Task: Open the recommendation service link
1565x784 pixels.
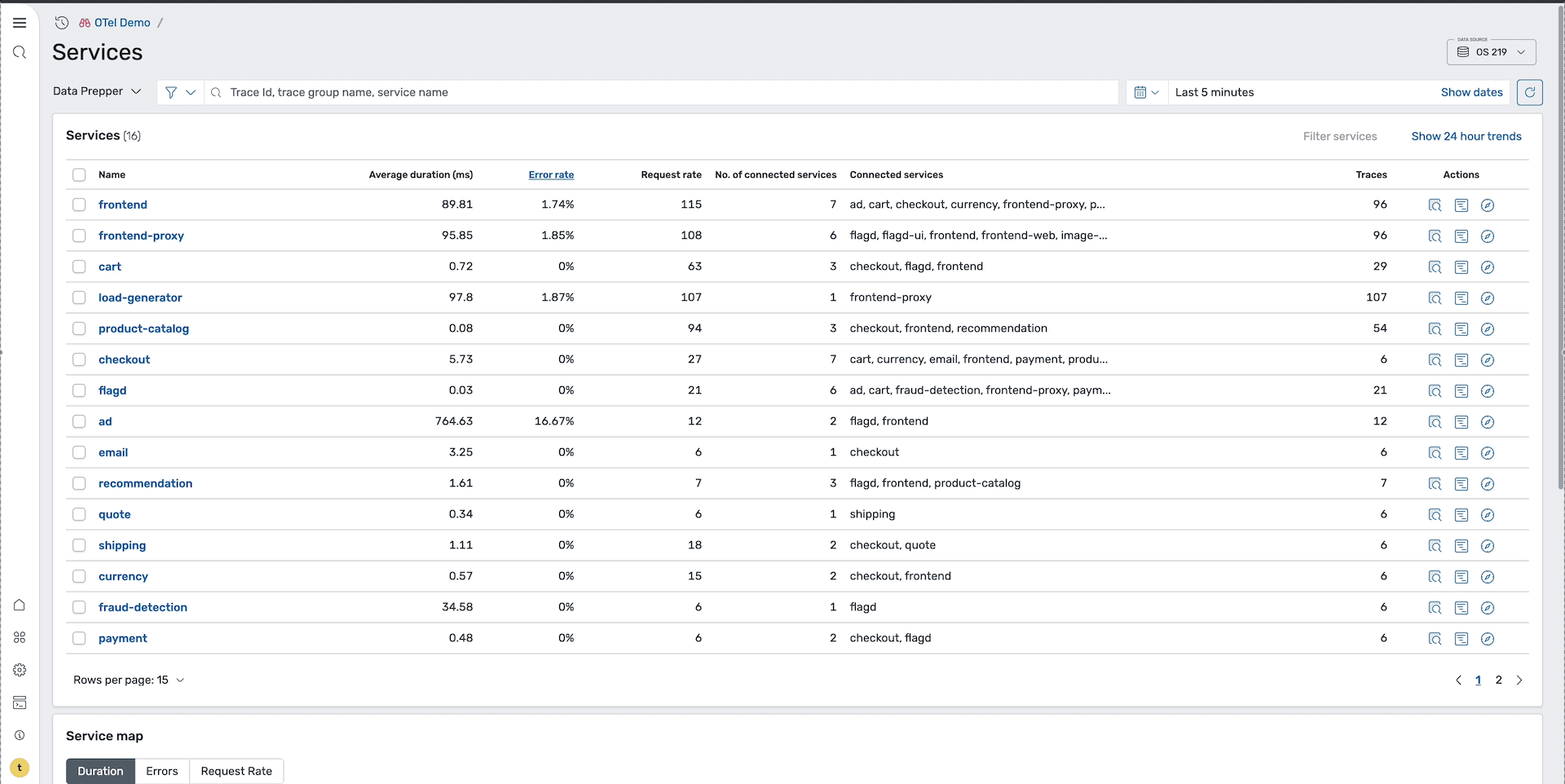Action: 145,483
